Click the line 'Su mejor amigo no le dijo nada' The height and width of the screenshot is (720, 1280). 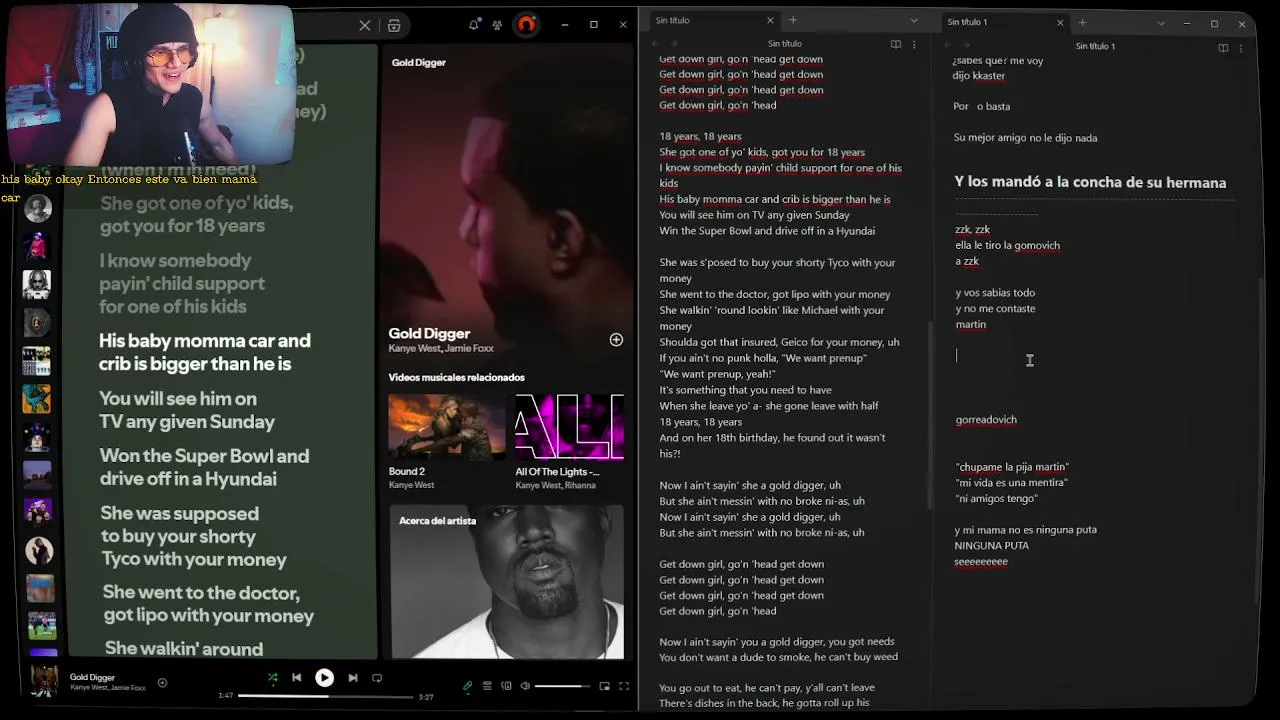point(1025,138)
